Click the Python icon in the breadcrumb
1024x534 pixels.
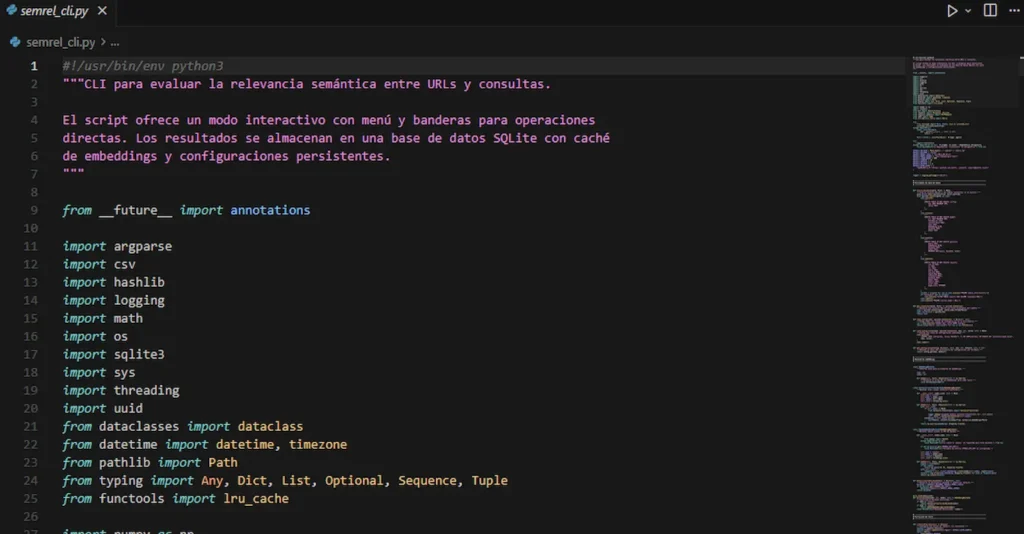(x=15, y=42)
